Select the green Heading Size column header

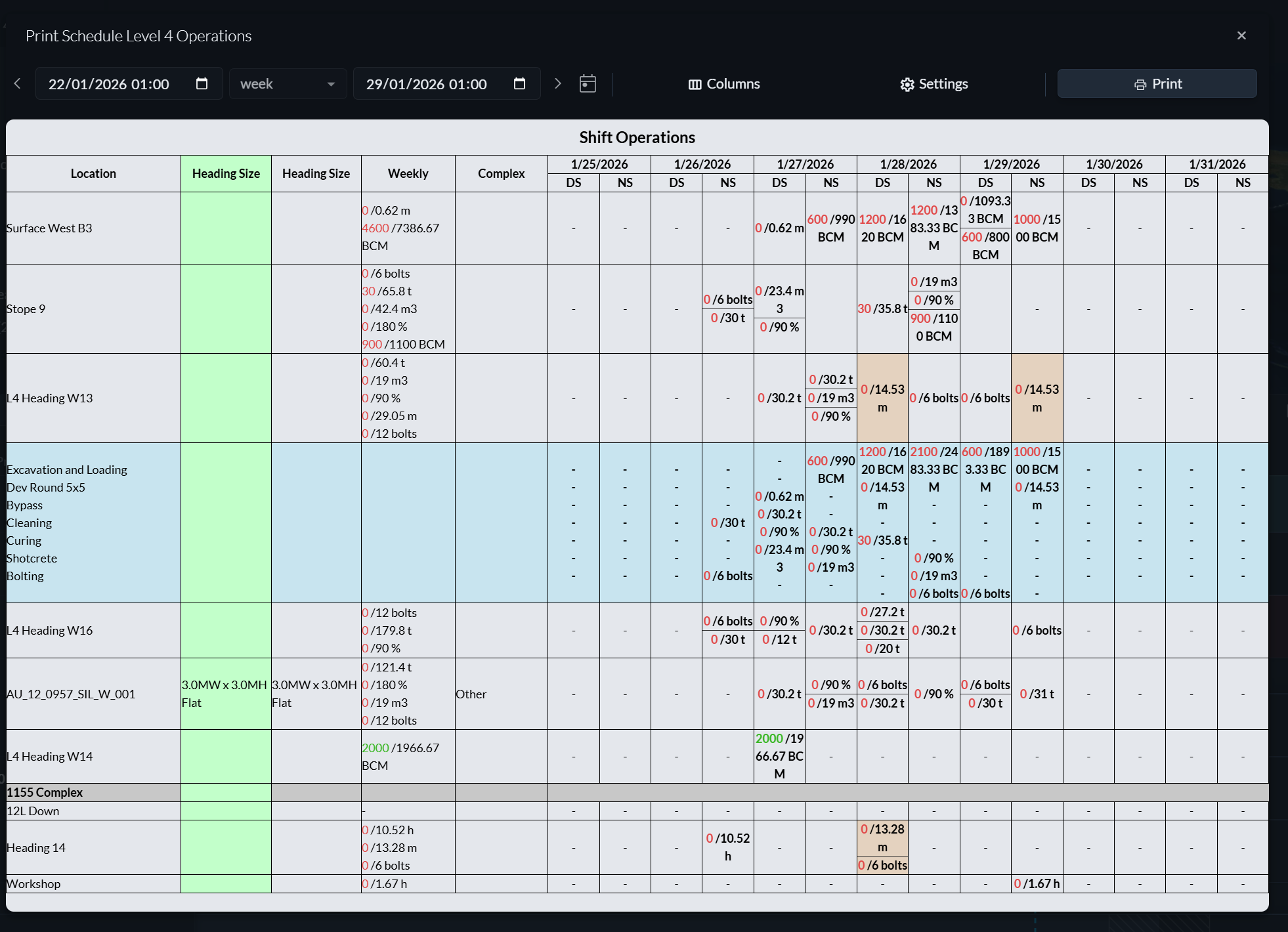226,173
